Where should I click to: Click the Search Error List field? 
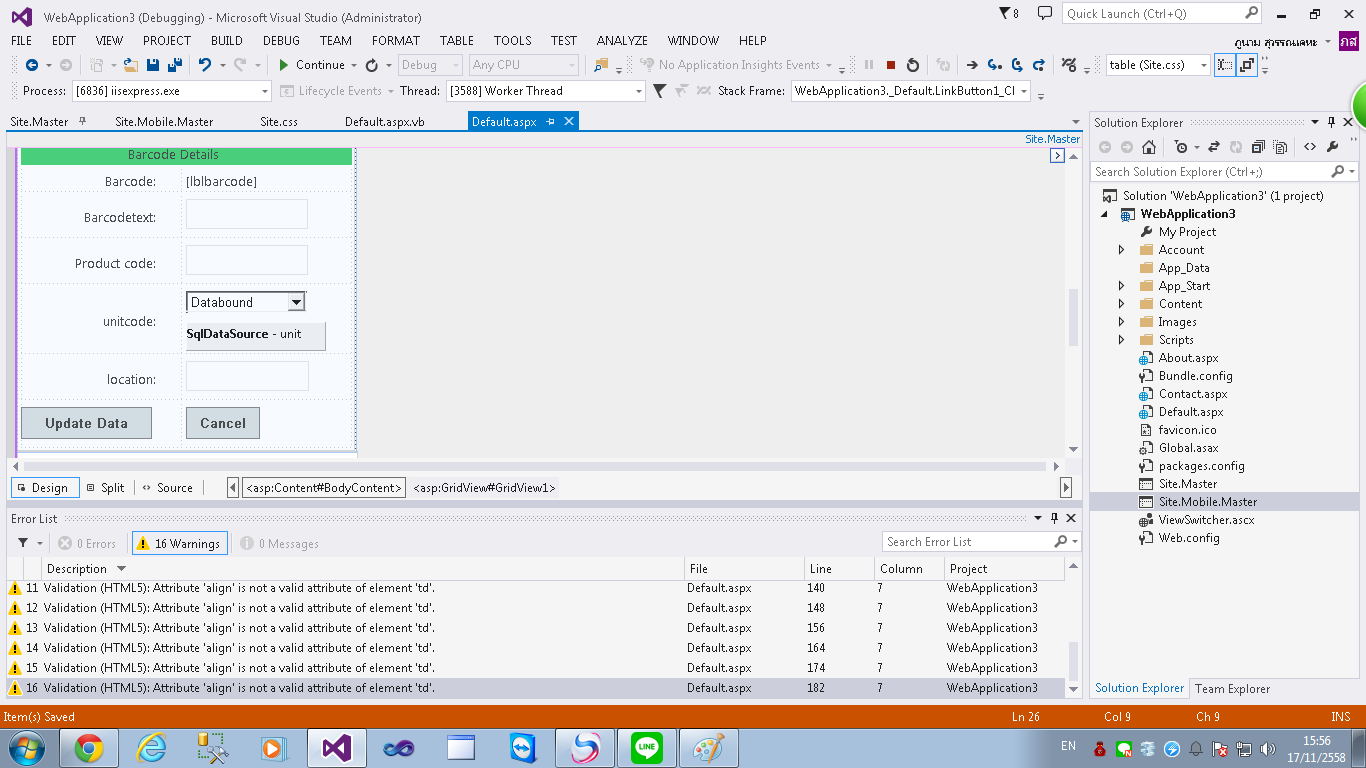coord(982,542)
